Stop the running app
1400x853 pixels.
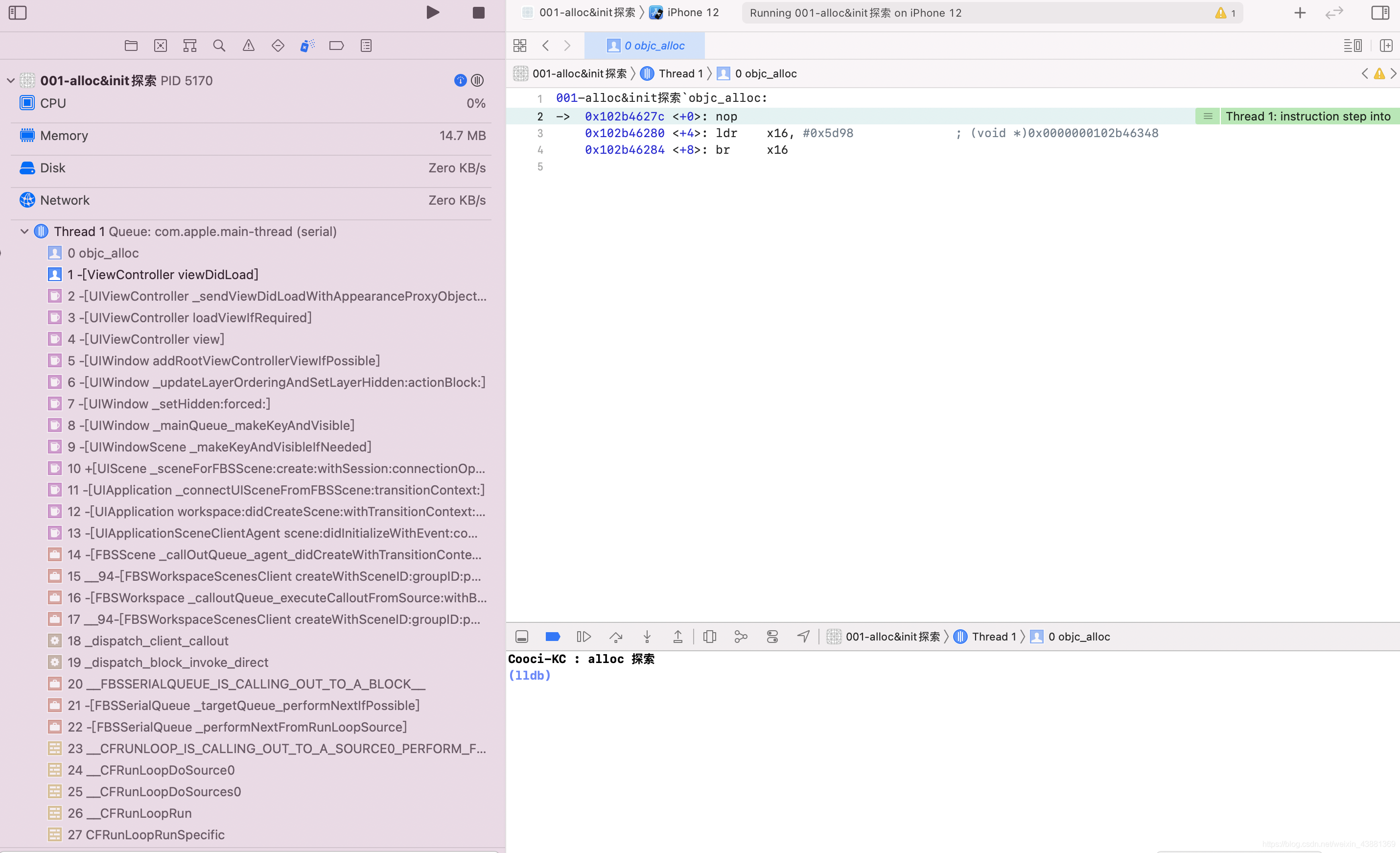[x=478, y=13]
